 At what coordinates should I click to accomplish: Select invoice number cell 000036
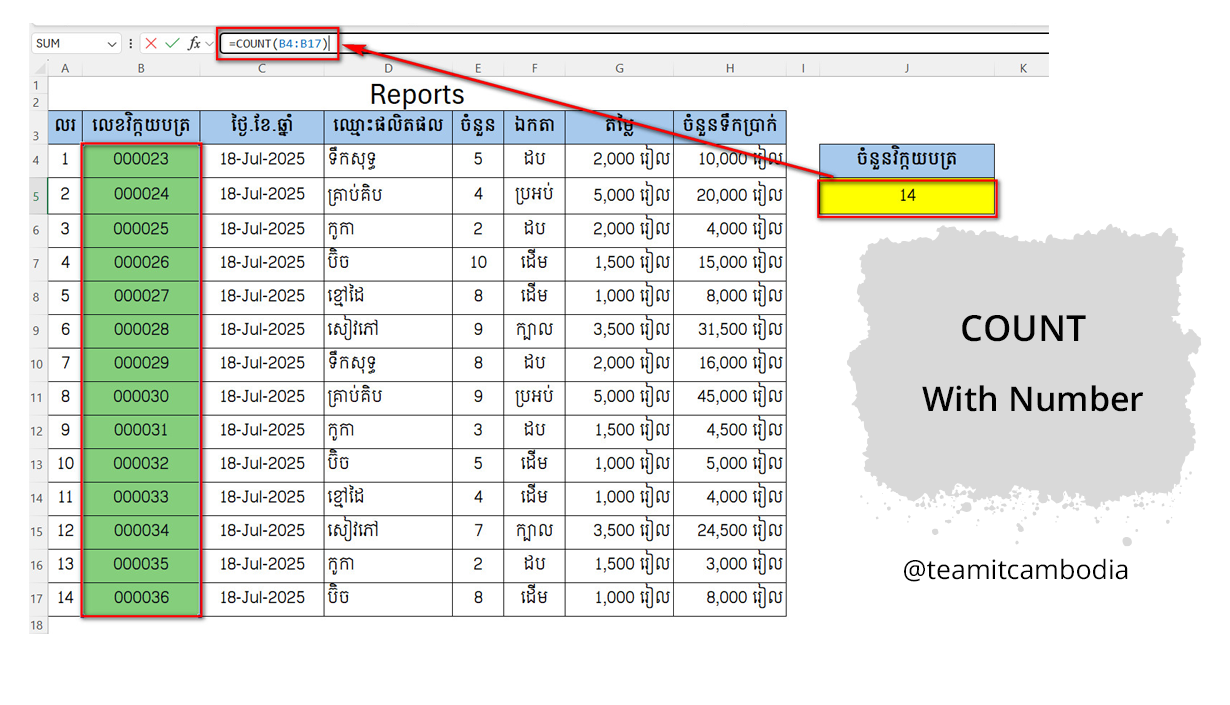(141, 598)
